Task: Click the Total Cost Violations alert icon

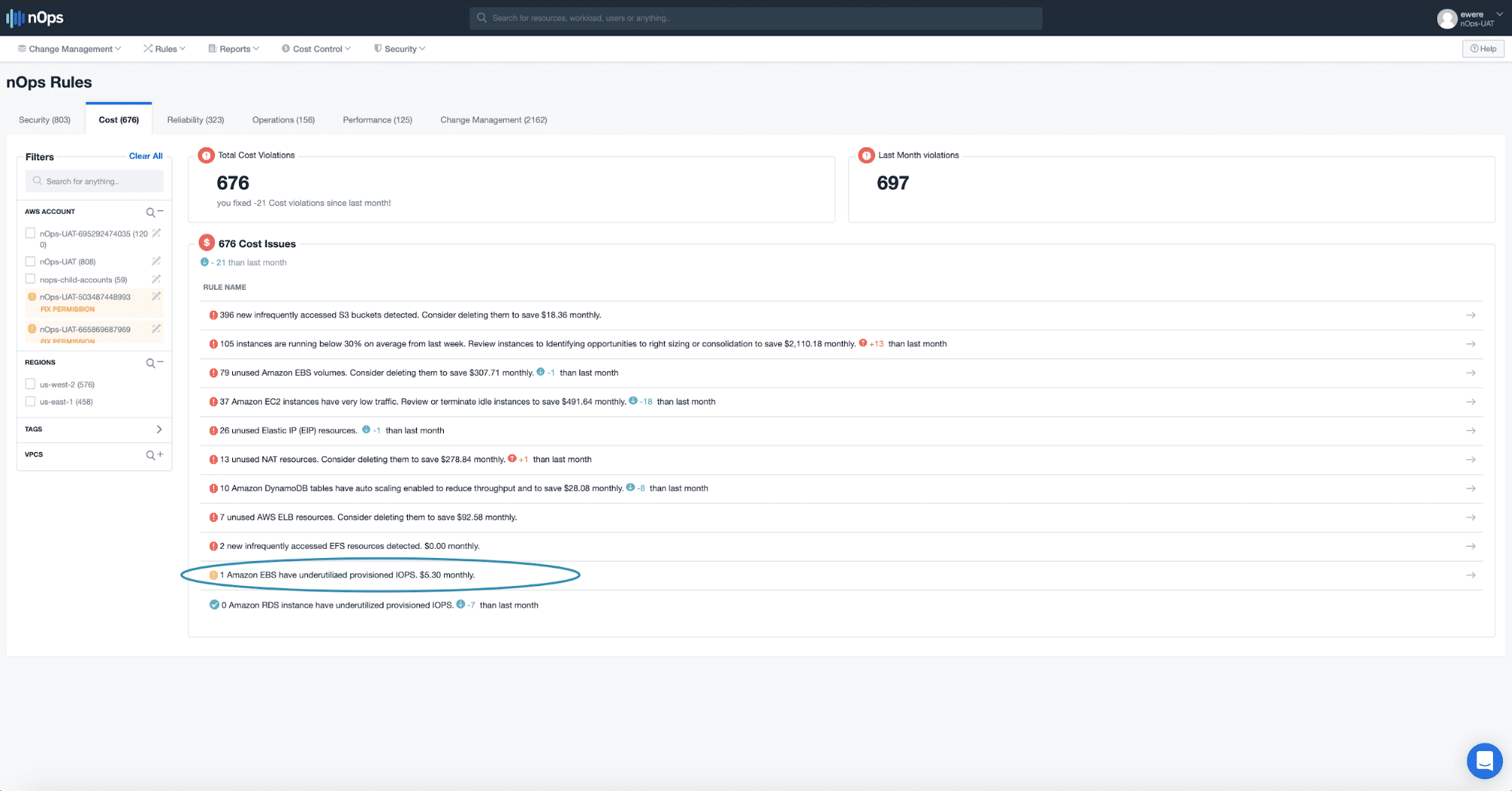Action: 206,156
